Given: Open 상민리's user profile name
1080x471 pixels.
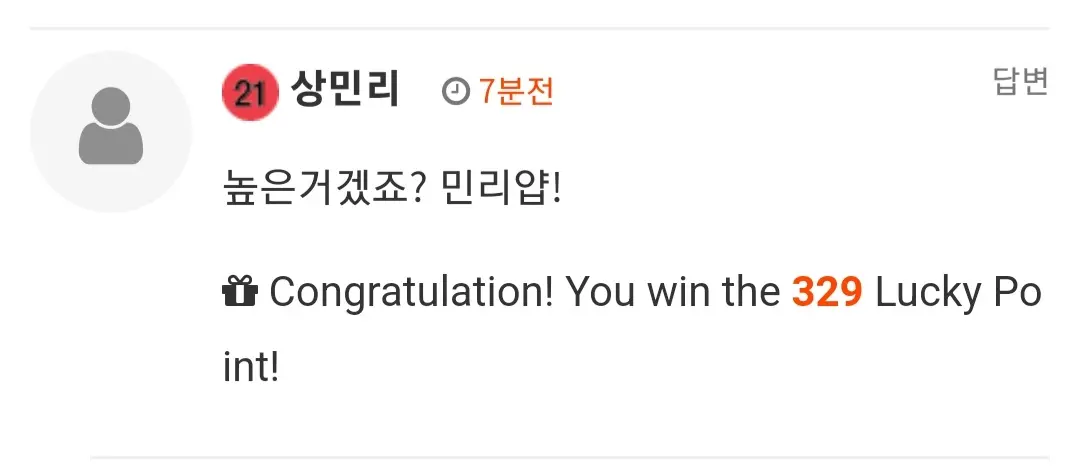Looking at the screenshot, I should pyautogui.click(x=344, y=90).
